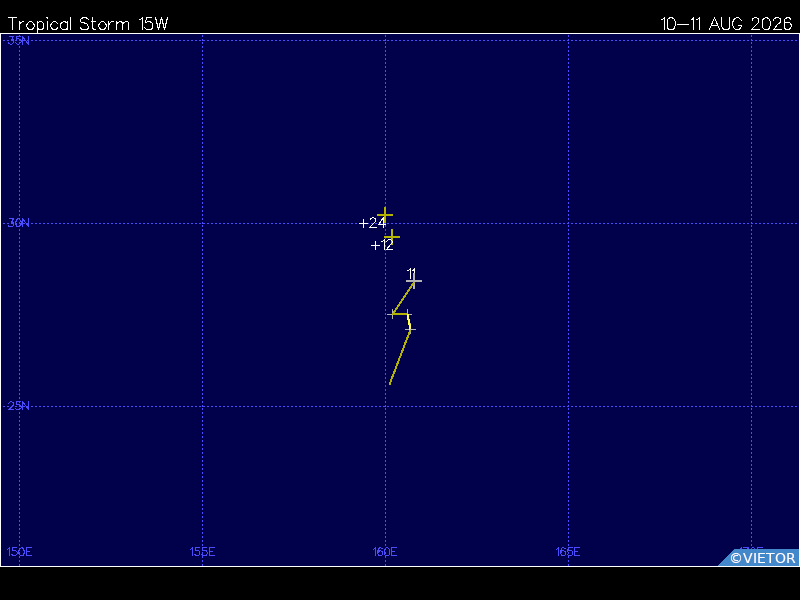Click the '10-11 AUG 2026' date label
Screen dimensions: 800x600
726,24
